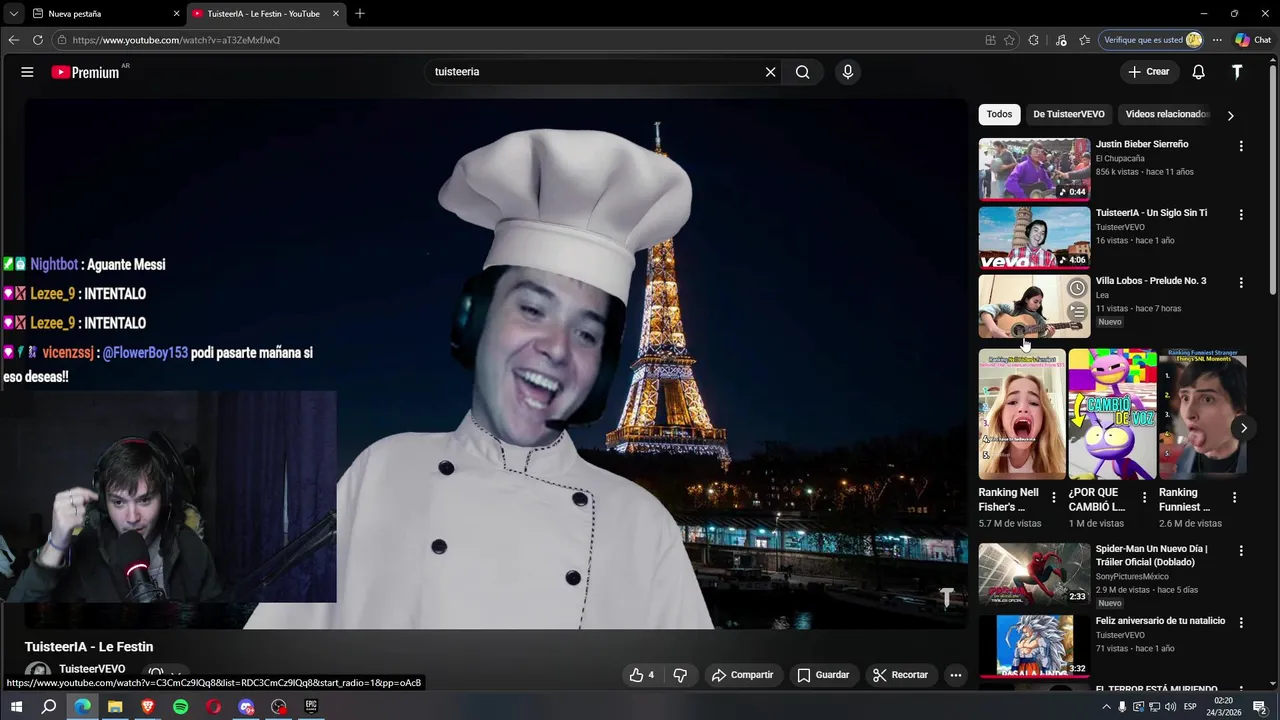The height and width of the screenshot is (720, 1280).
Task: Open Villa Lobos - Prelude No. 3 title
Action: point(1151,281)
